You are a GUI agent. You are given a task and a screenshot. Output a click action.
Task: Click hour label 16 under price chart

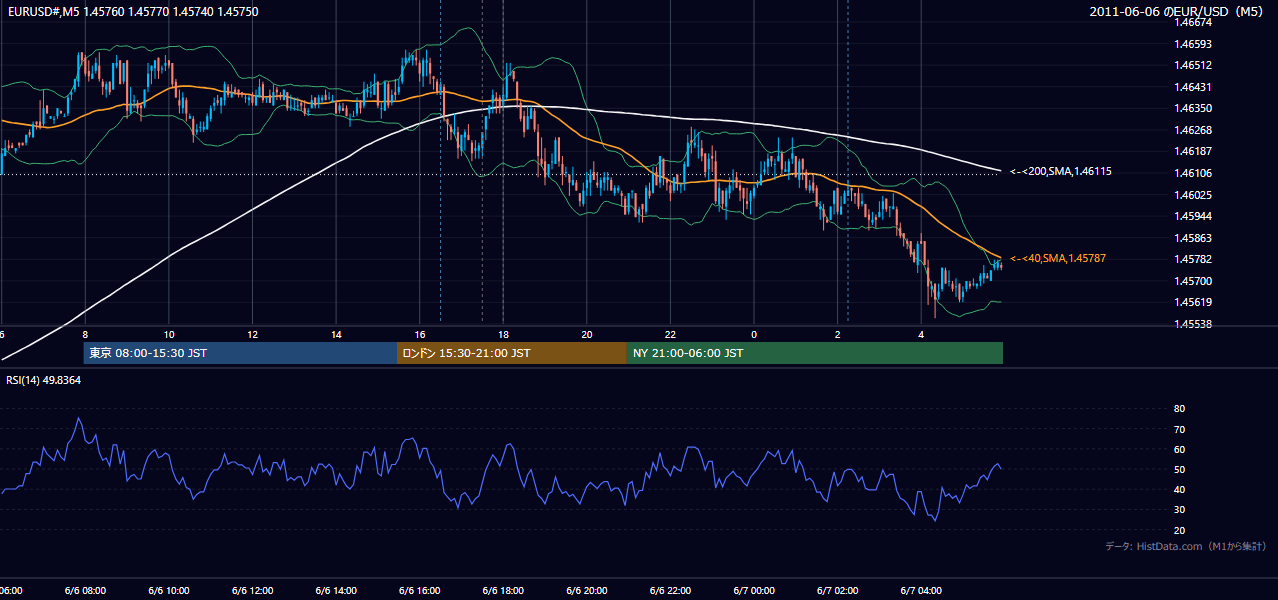(x=420, y=334)
